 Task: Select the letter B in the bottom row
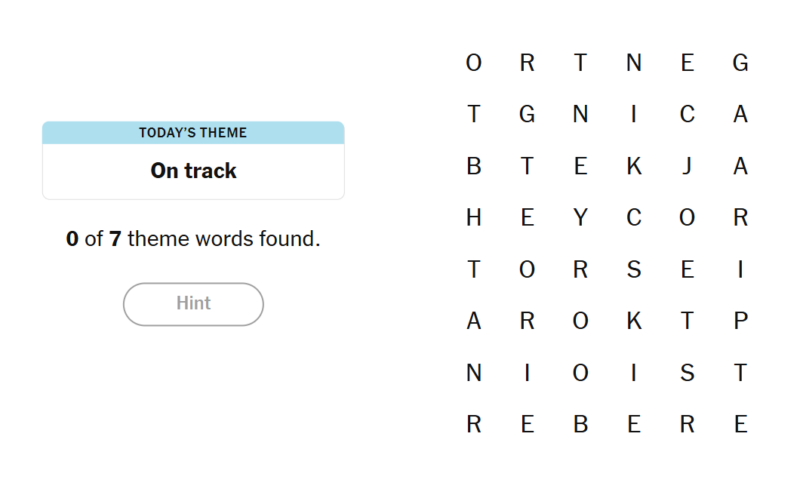[580, 425]
